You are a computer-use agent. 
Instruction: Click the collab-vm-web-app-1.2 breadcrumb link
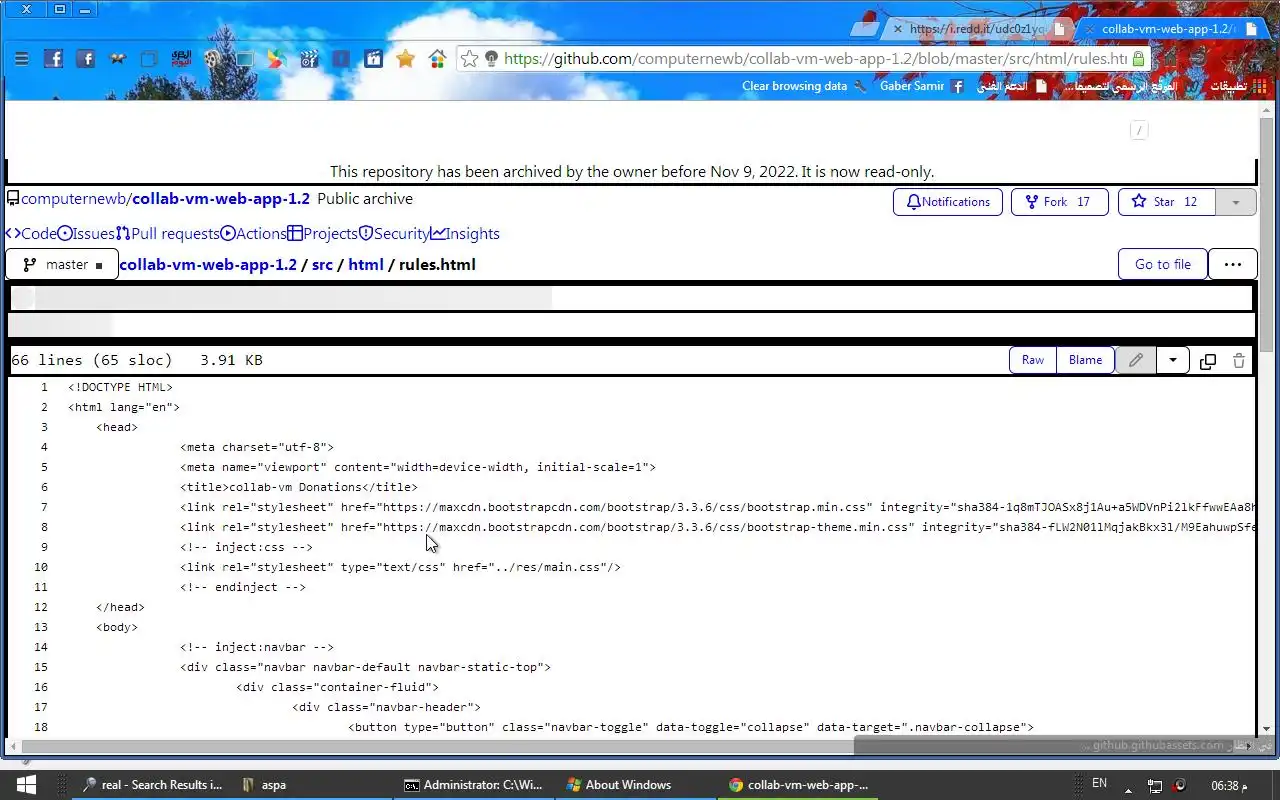208,264
